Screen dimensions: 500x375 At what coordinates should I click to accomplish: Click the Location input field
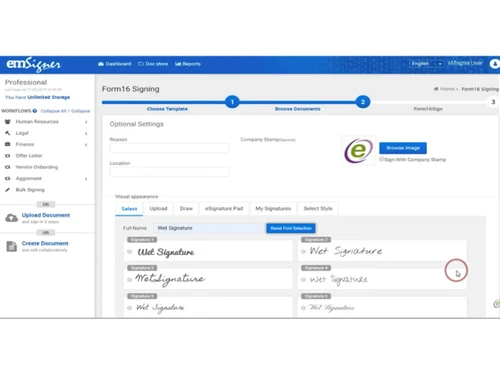[x=169, y=172]
